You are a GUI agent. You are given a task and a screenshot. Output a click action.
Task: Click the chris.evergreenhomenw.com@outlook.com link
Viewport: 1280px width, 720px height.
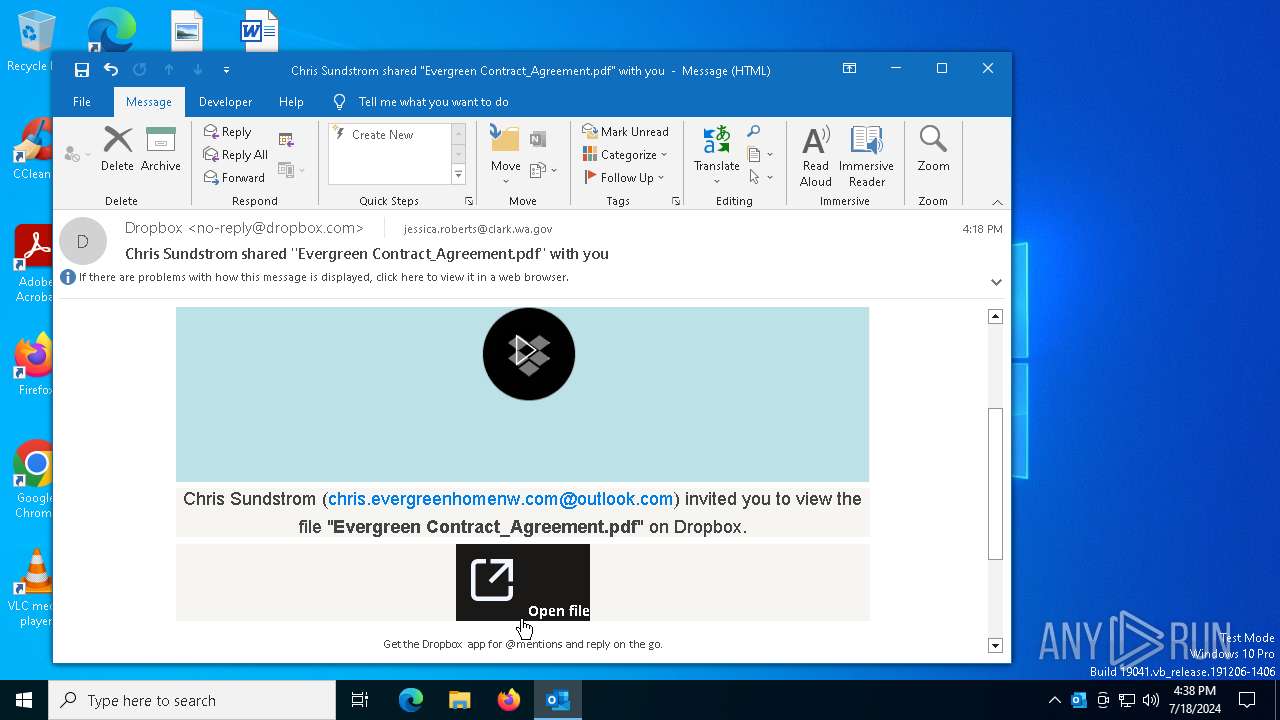500,499
